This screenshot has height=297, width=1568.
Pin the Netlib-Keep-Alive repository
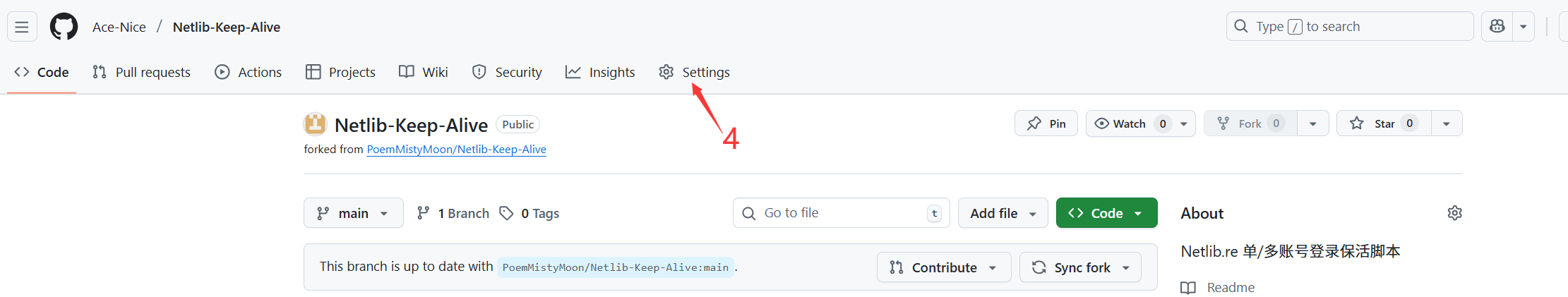point(1046,123)
